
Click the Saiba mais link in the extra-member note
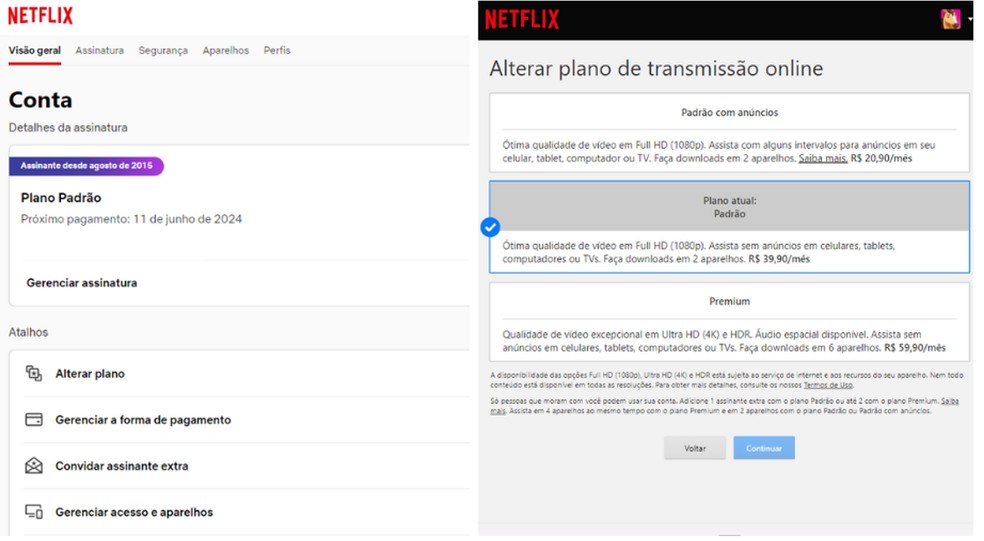tap(950, 401)
